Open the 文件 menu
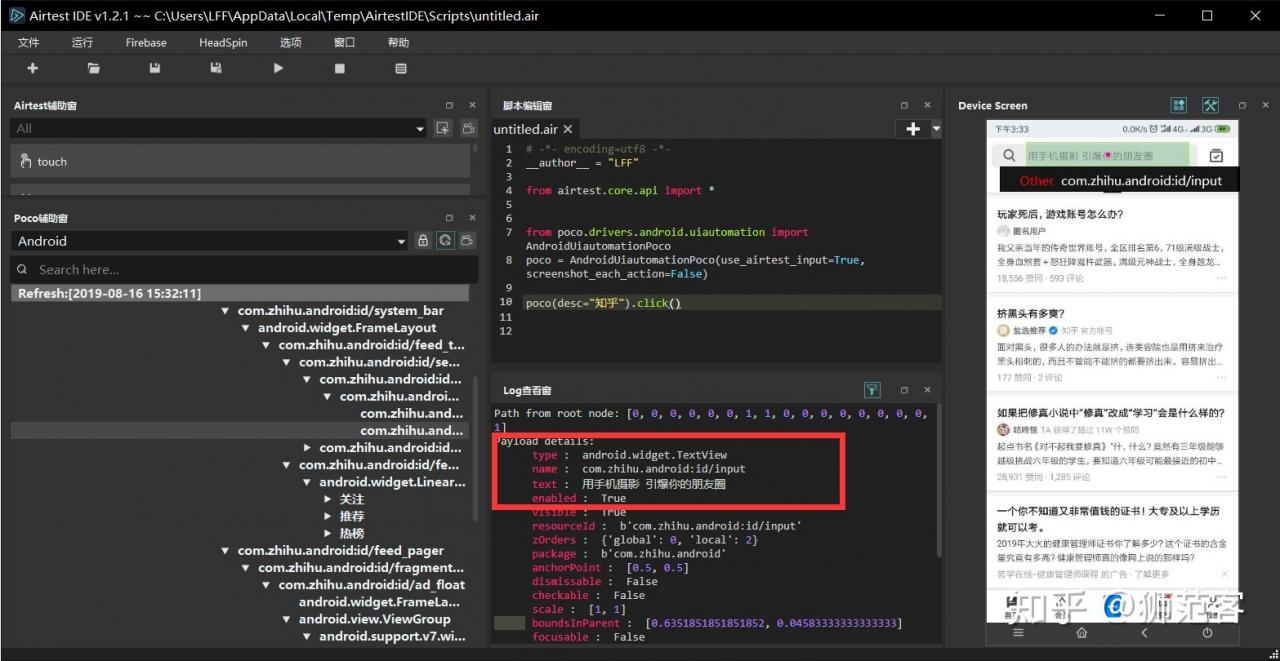1280x661 pixels. coord(29,42)
